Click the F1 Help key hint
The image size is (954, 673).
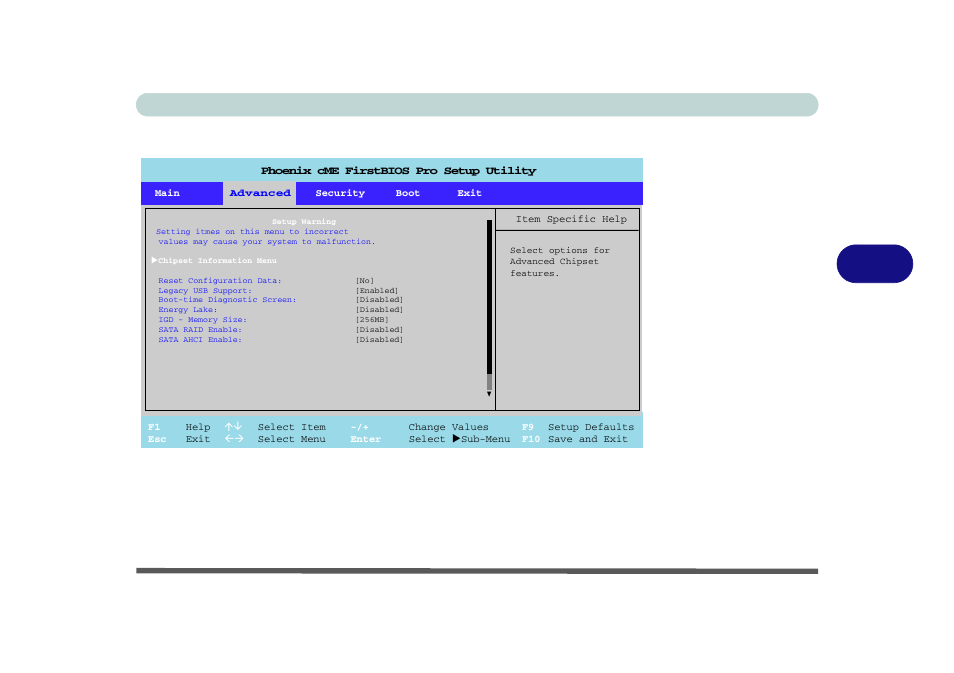(179, 427)
